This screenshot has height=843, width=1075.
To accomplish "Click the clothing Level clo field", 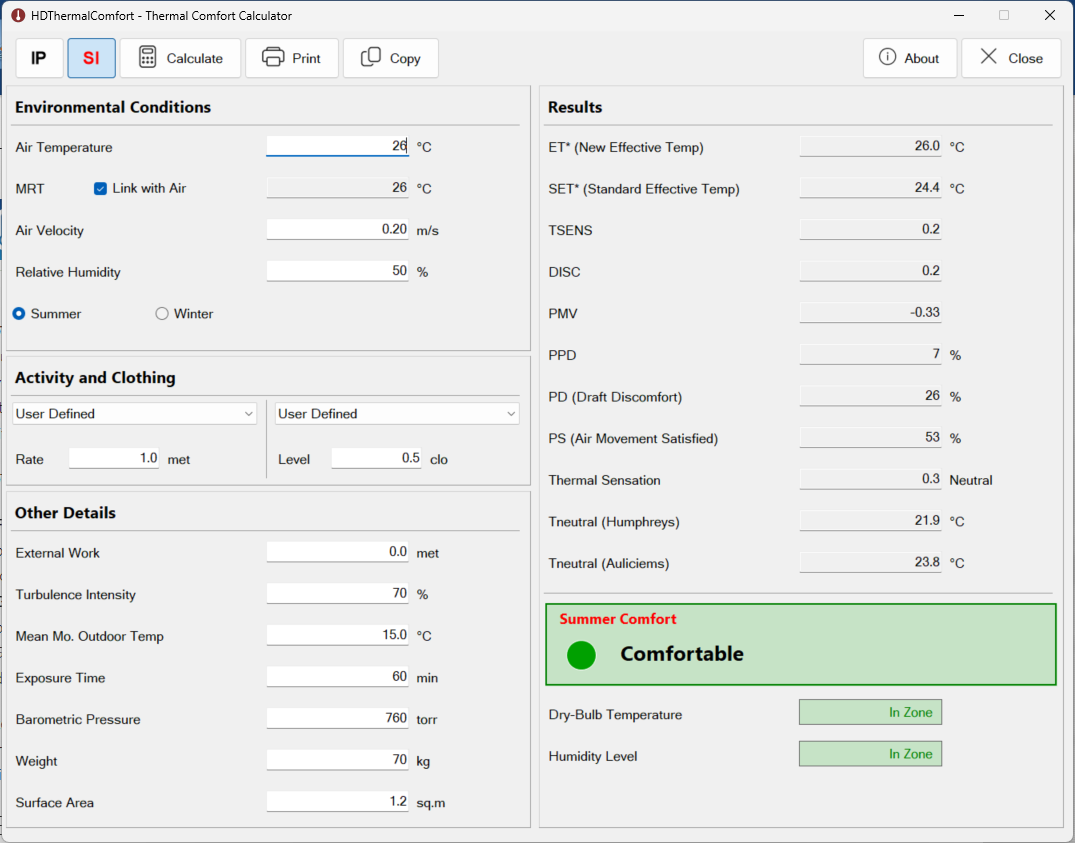I will [x=376, y=459].
